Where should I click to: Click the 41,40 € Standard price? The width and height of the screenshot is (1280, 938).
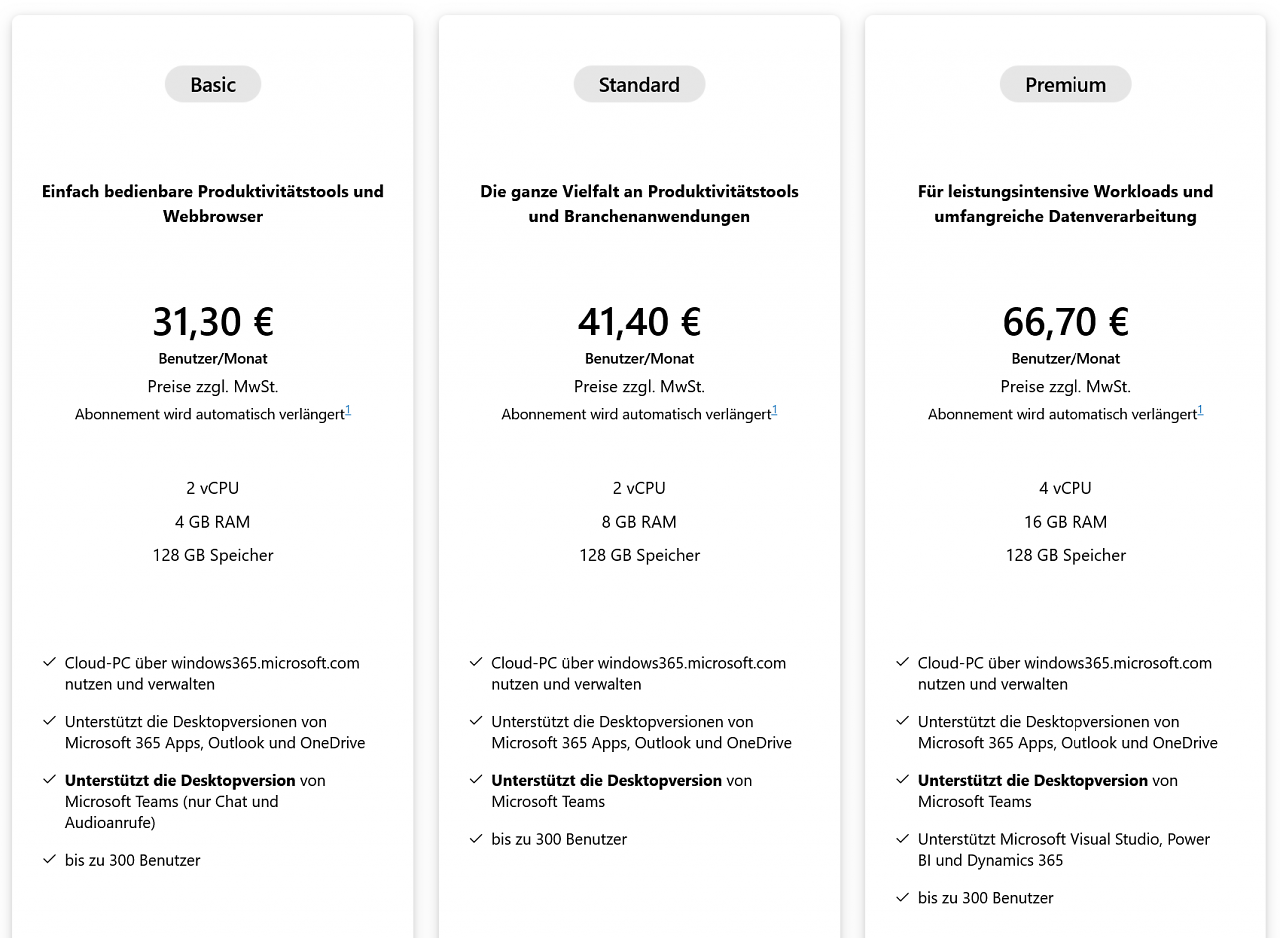pyautogui.click(x=639, y=322)
